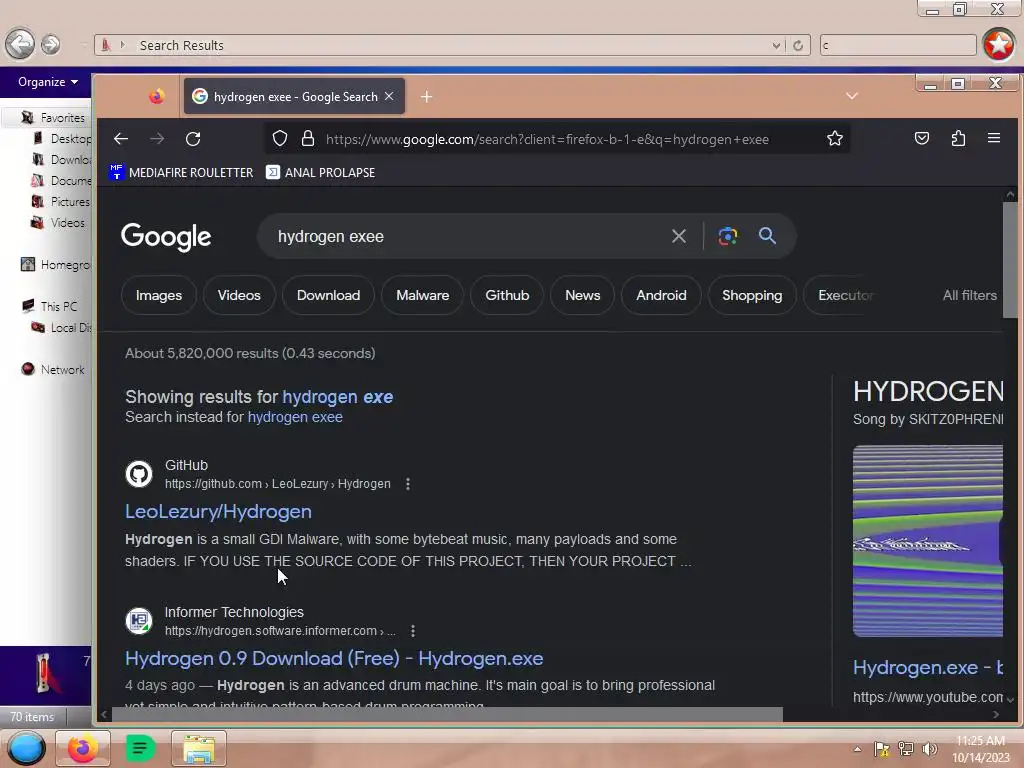This screenshot has width=1024, height=768.
Task: Click the Google logo
Action: click(x=166, y=236)
